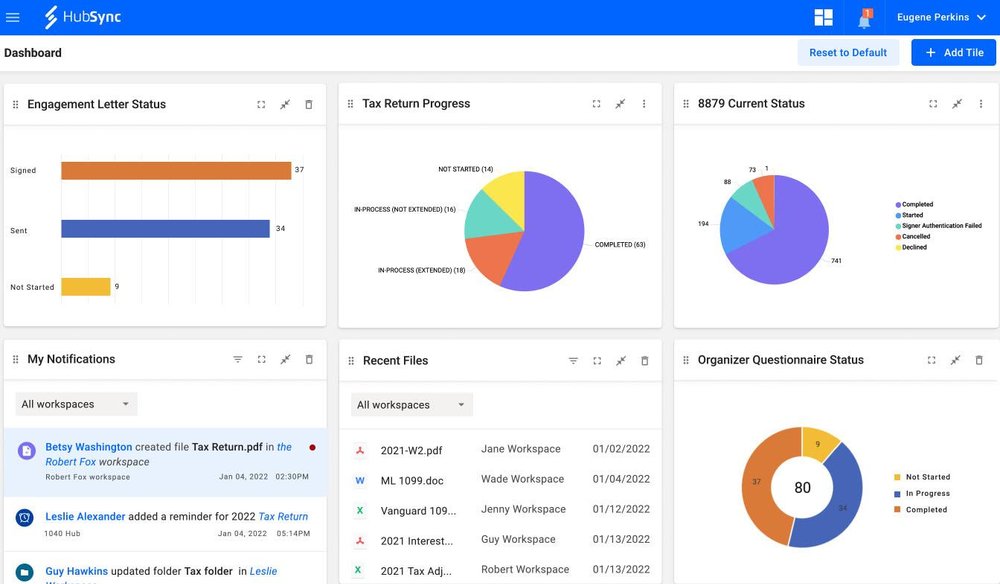
Task: Collapse the Recent Files tile
Action: 621,360
